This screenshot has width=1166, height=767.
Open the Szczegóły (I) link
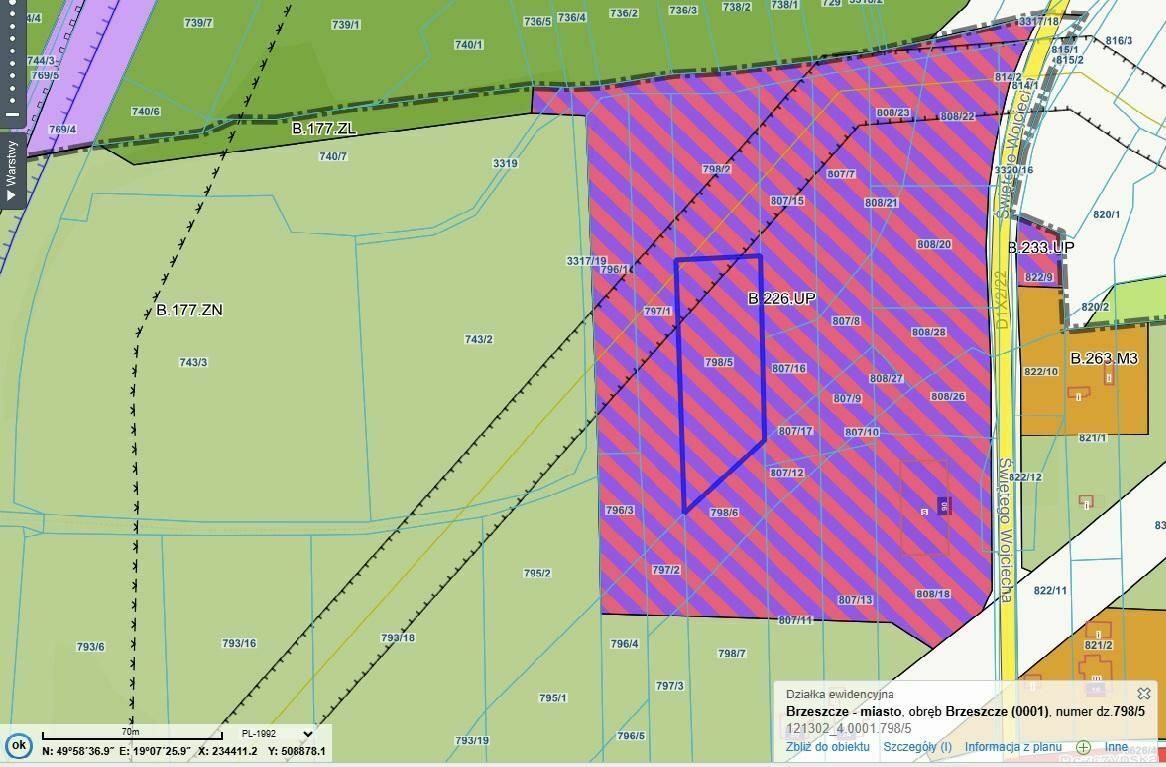(x=917, y=746)
